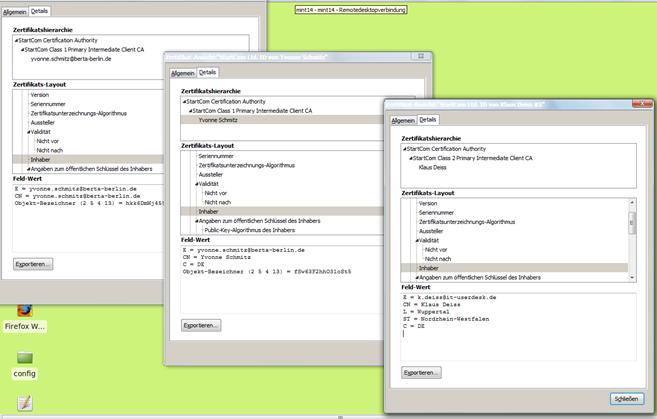This screenshot has width=657, height=419.
Task: Select Aussteller row in Klaus Deiss window
Action: 431,231
